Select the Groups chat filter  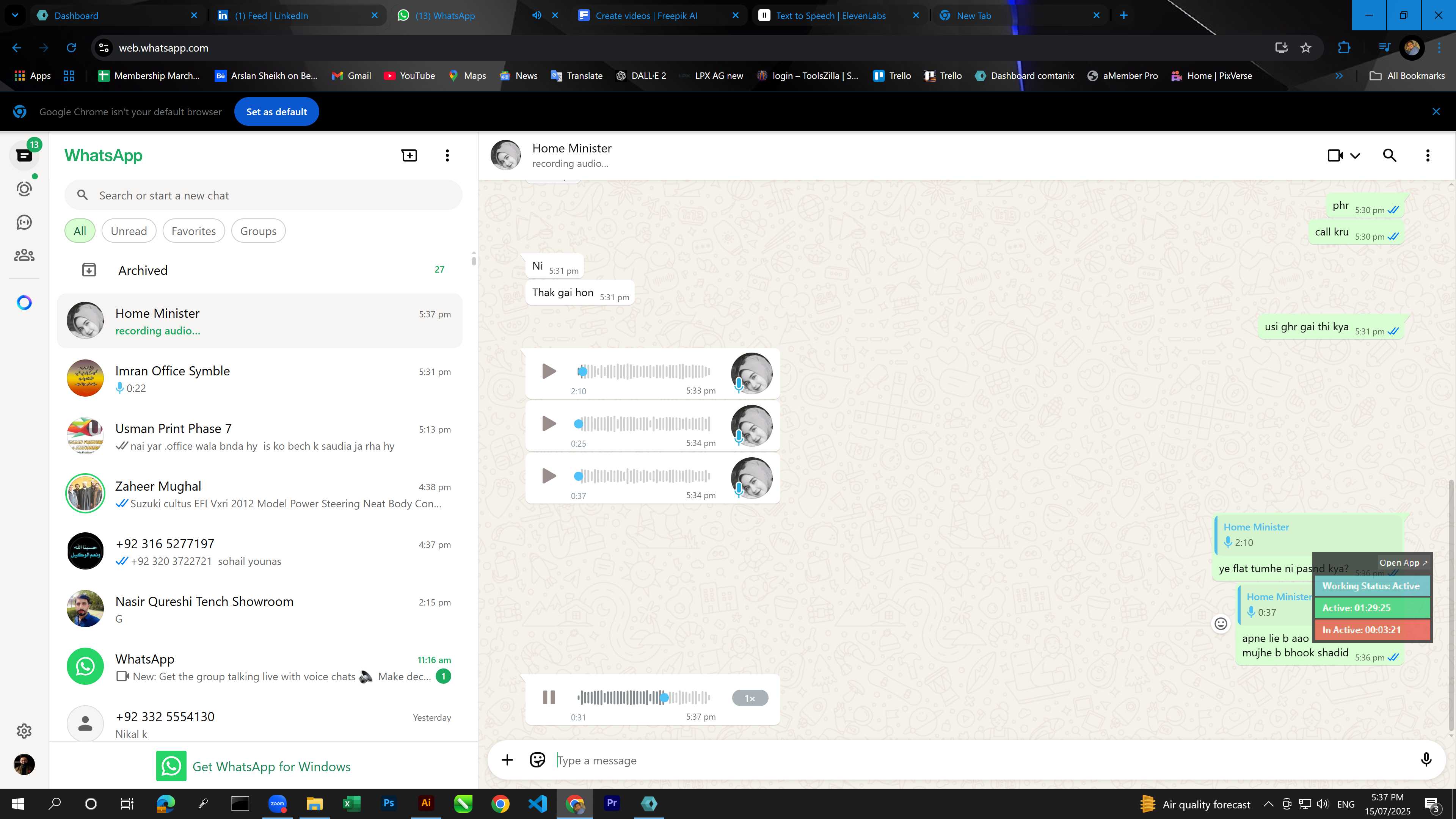point(258,231)
